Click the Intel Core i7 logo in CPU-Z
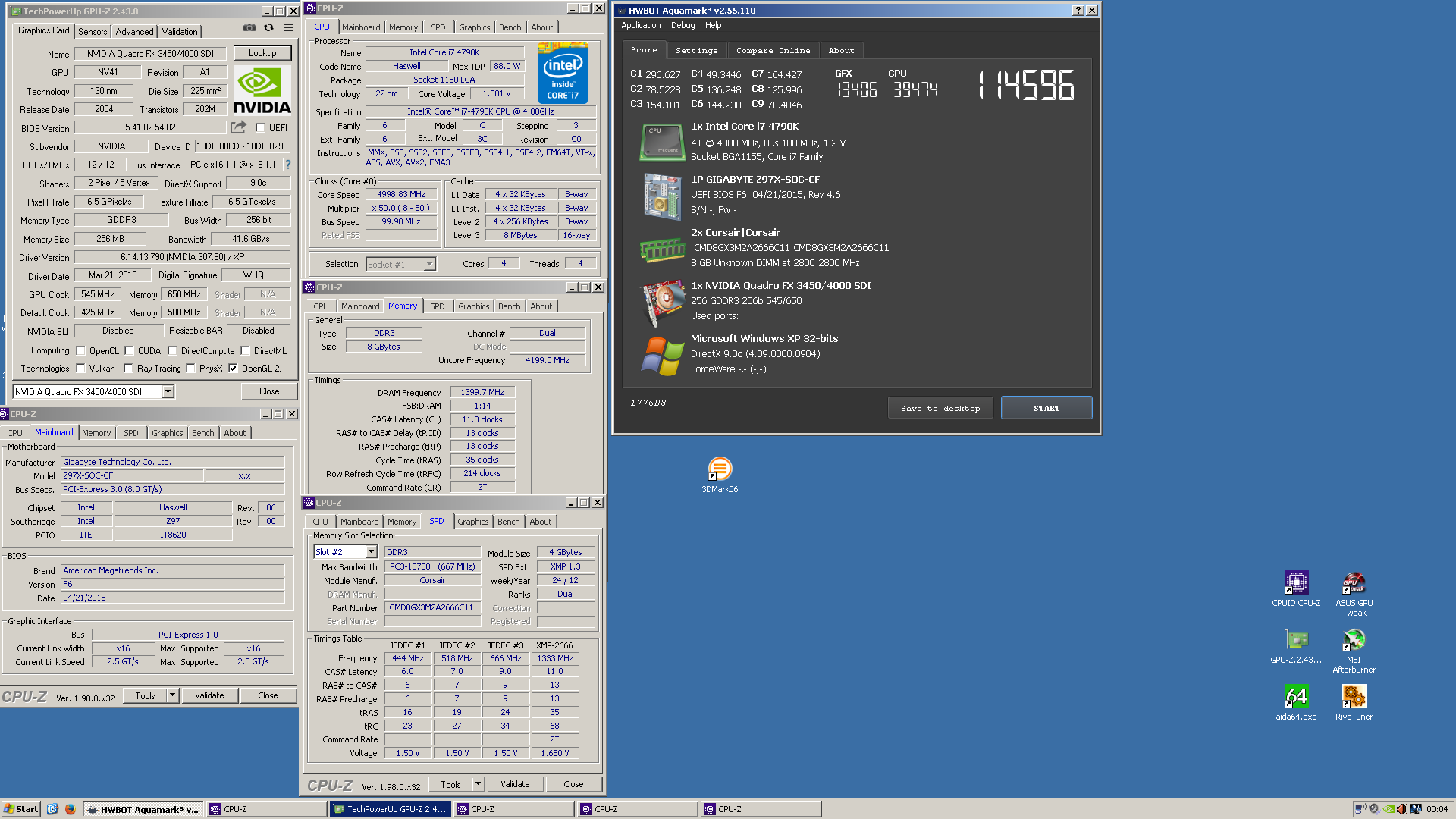This screenshot has width=1456, height=819. 563,73
